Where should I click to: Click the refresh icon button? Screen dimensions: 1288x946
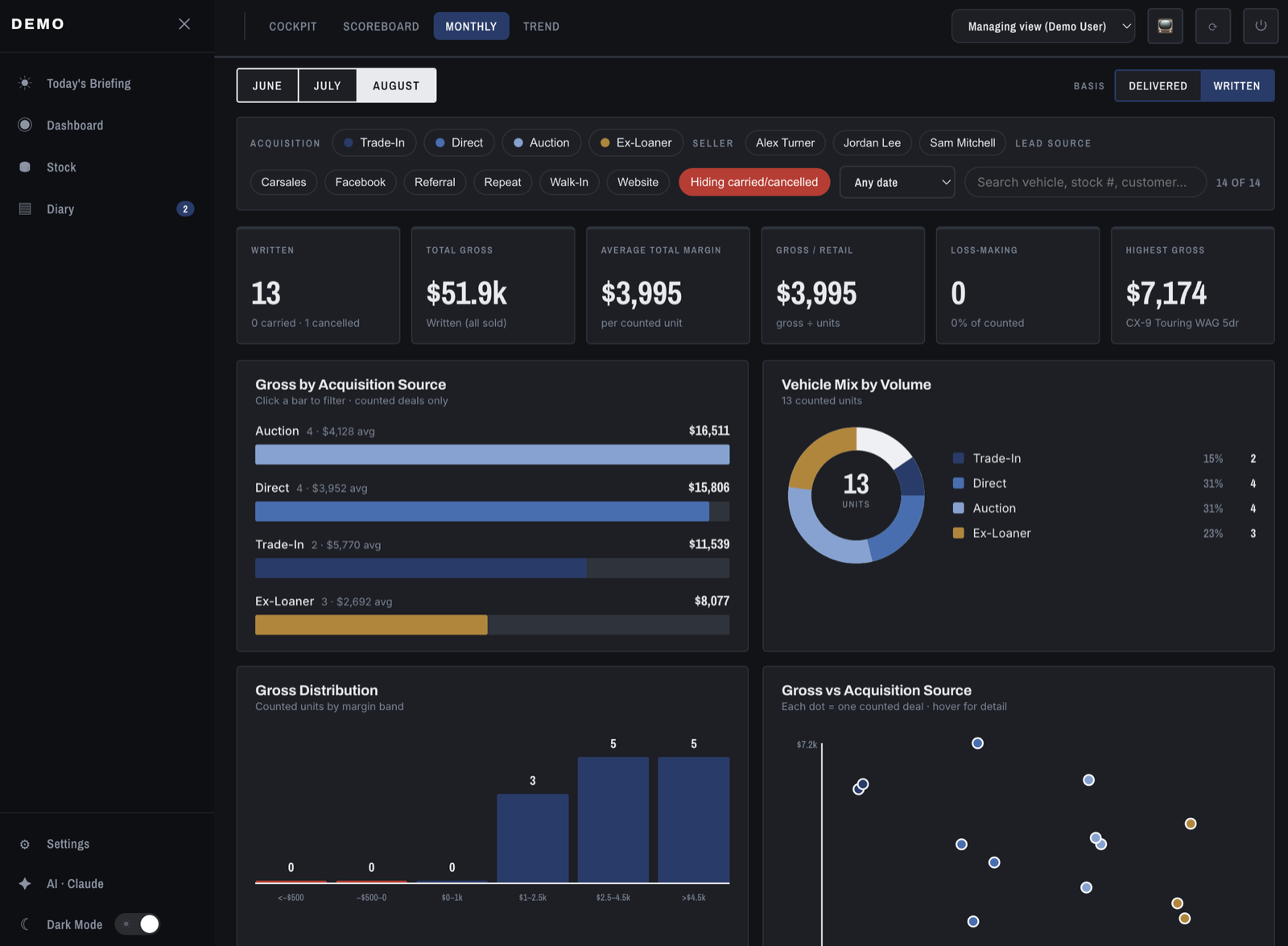pyautogui.click(x=1212, y=27)
